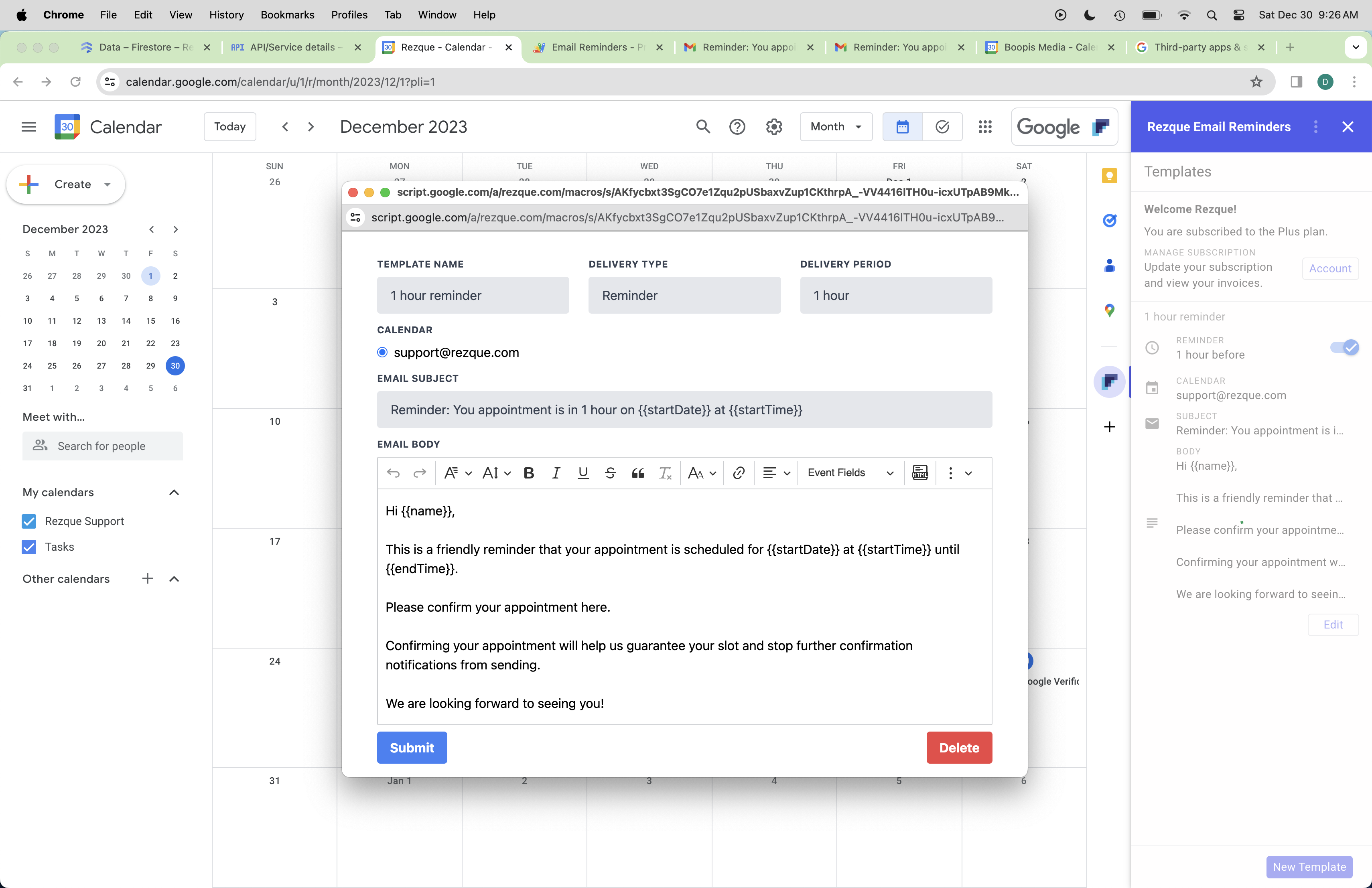Go to previous month in mini calendar

click(x=152, y=229)
